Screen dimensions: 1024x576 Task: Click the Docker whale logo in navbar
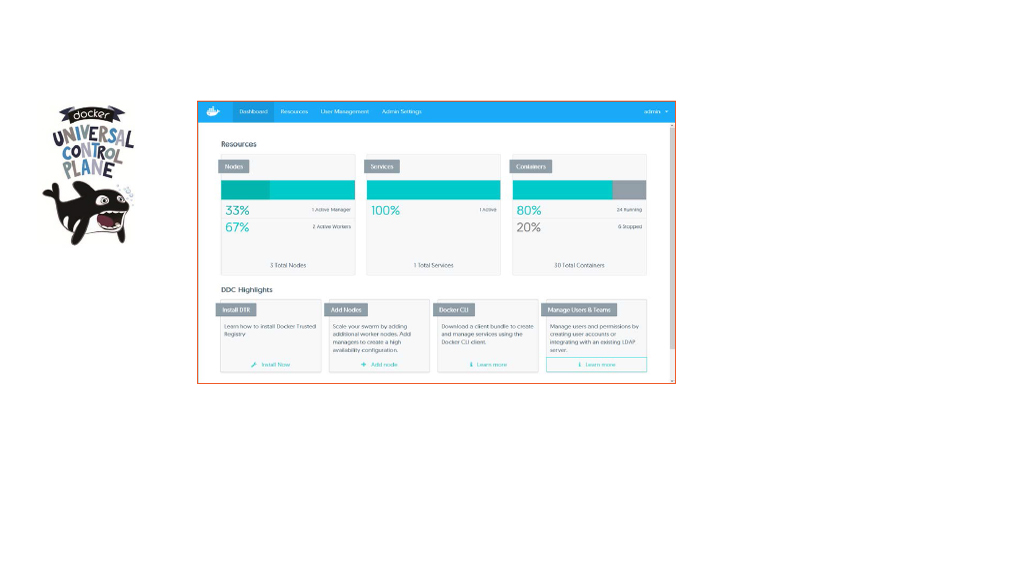[x=213, y=111]
